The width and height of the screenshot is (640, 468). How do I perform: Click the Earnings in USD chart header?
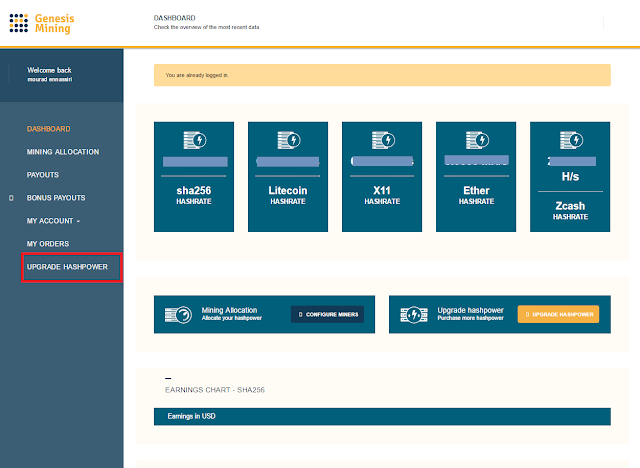click(x=382, y=416)
